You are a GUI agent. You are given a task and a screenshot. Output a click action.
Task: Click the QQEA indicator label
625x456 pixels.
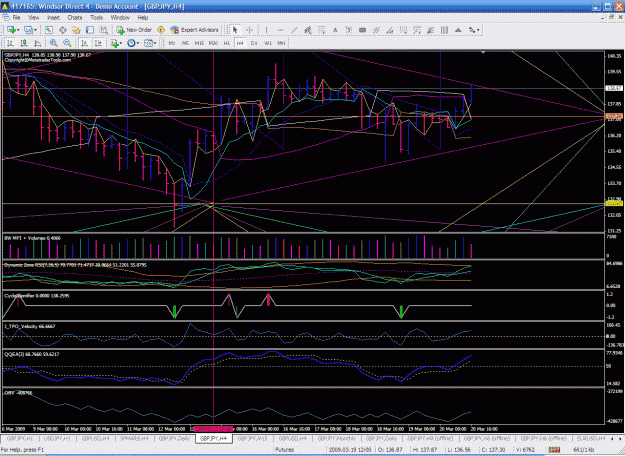tap(31, 354)
